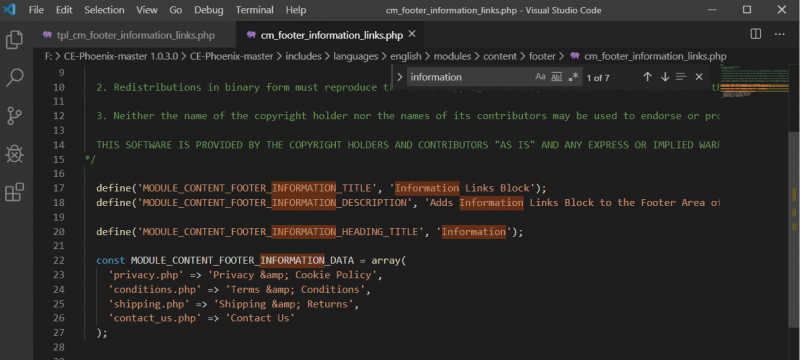Screen dimensions: 800x360
Task: Close the cm_footer_information_links.php tab
Action: coord(412,34)
